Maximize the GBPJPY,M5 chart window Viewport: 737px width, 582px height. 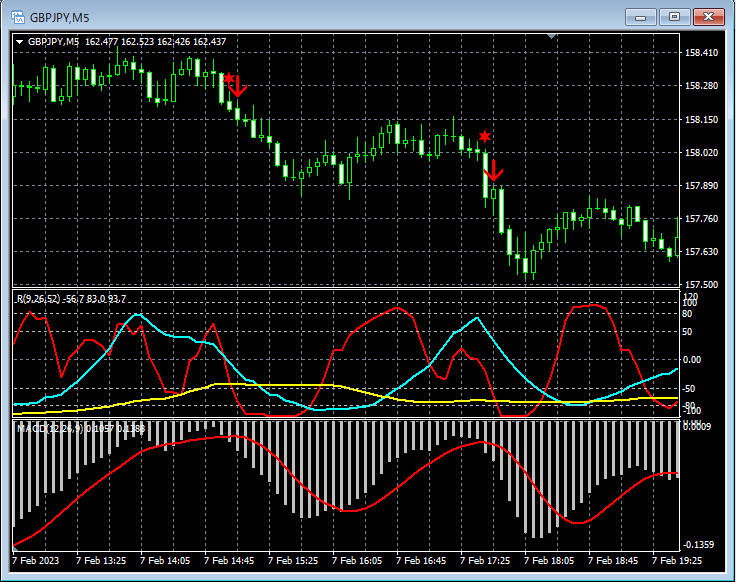(x=674, y=17)
